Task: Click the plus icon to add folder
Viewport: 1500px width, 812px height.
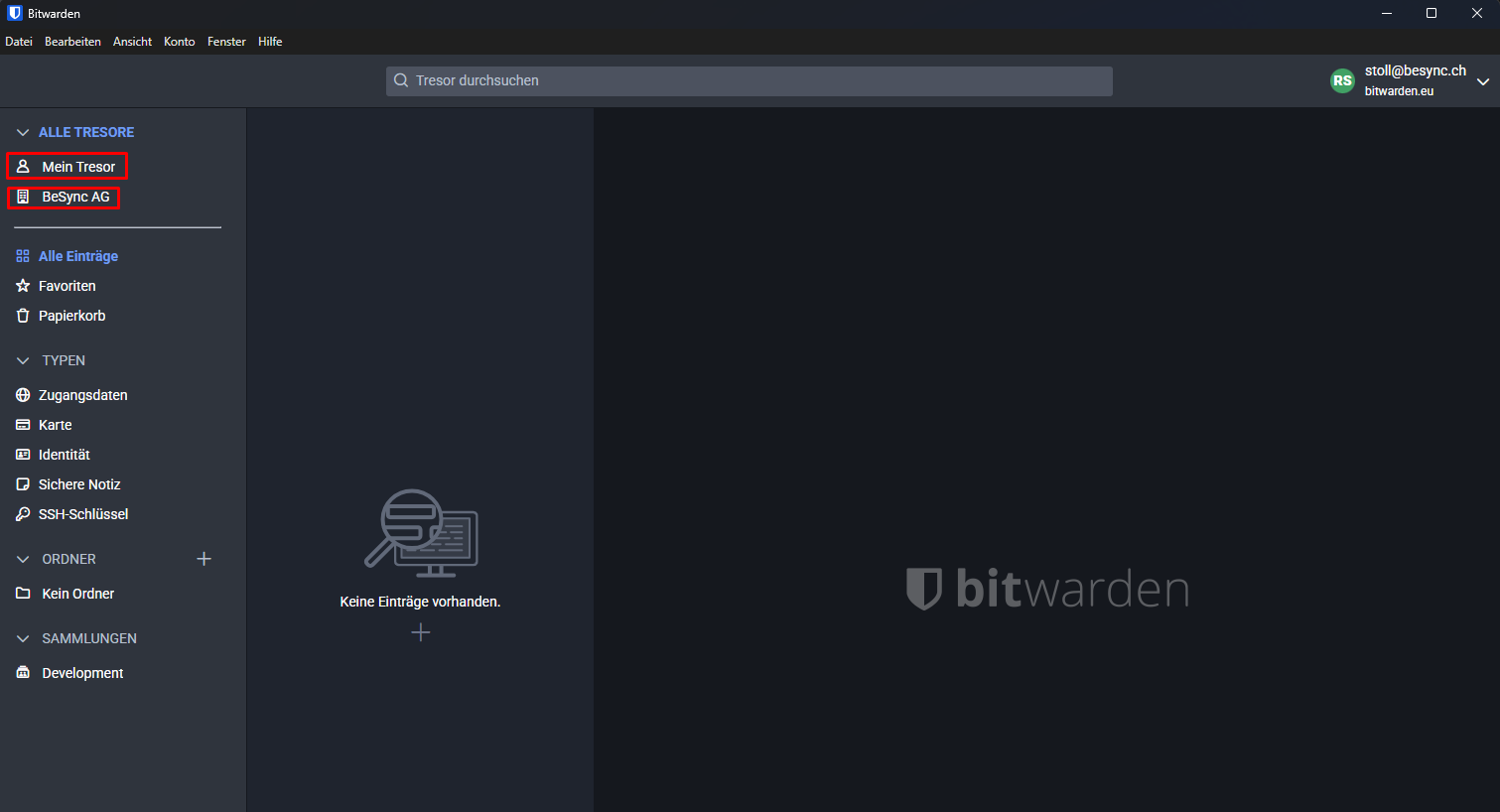Action: point(204,559)
